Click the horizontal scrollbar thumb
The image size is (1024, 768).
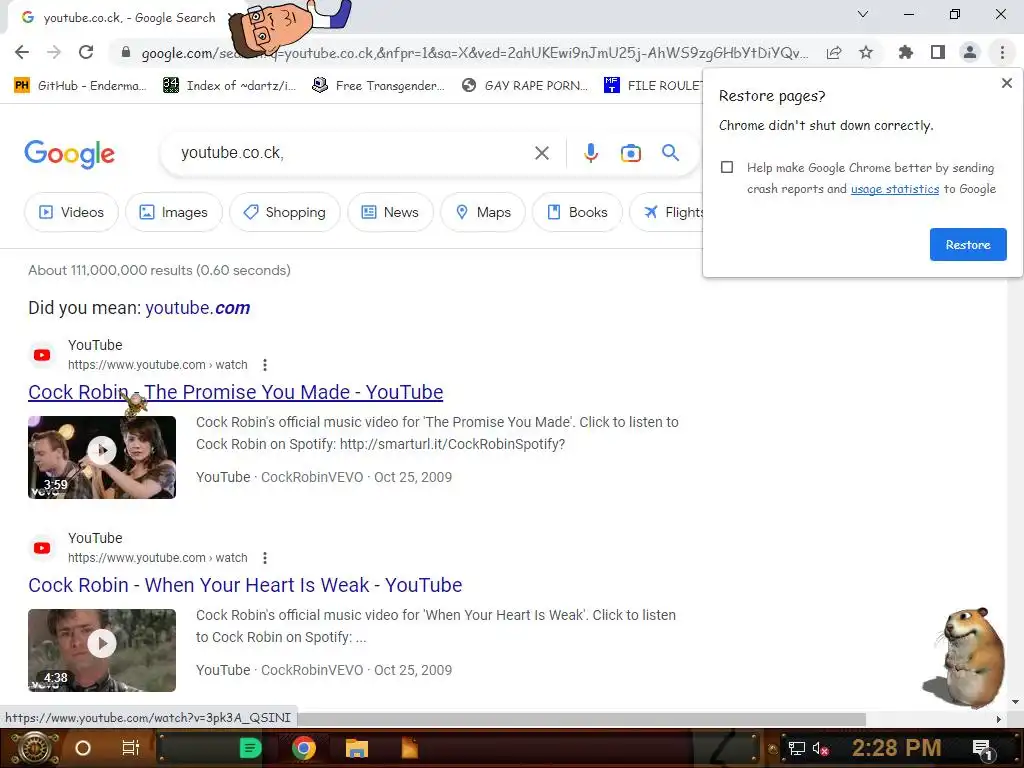[581, 719]
